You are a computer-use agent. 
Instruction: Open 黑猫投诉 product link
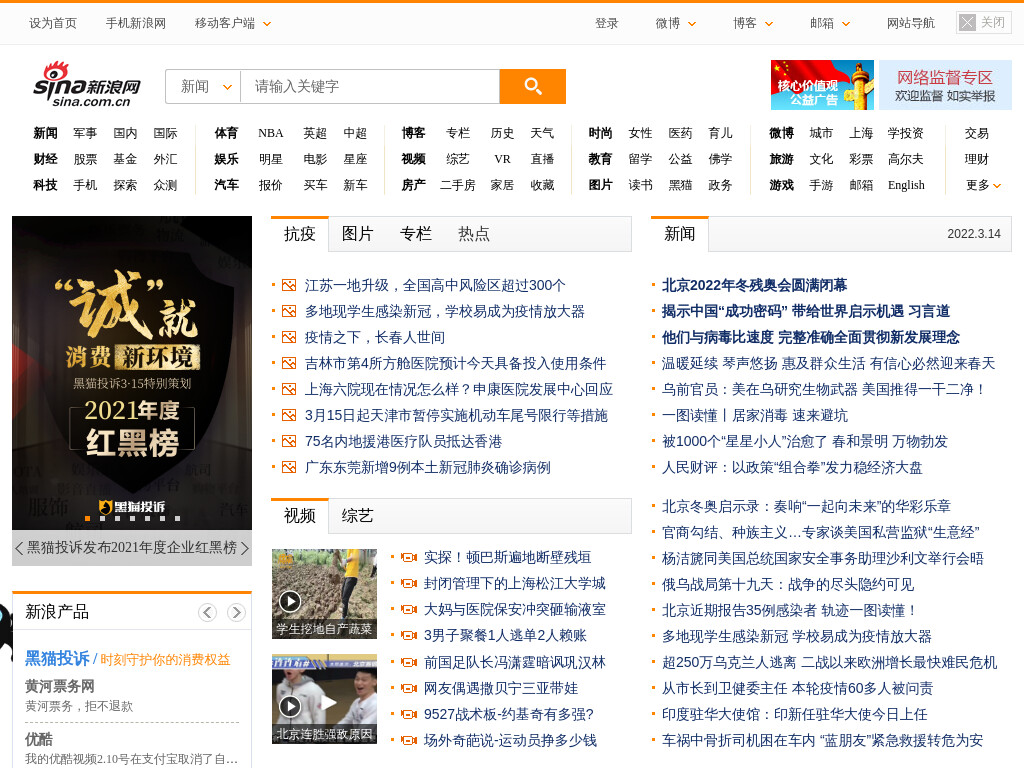[57, 659]
